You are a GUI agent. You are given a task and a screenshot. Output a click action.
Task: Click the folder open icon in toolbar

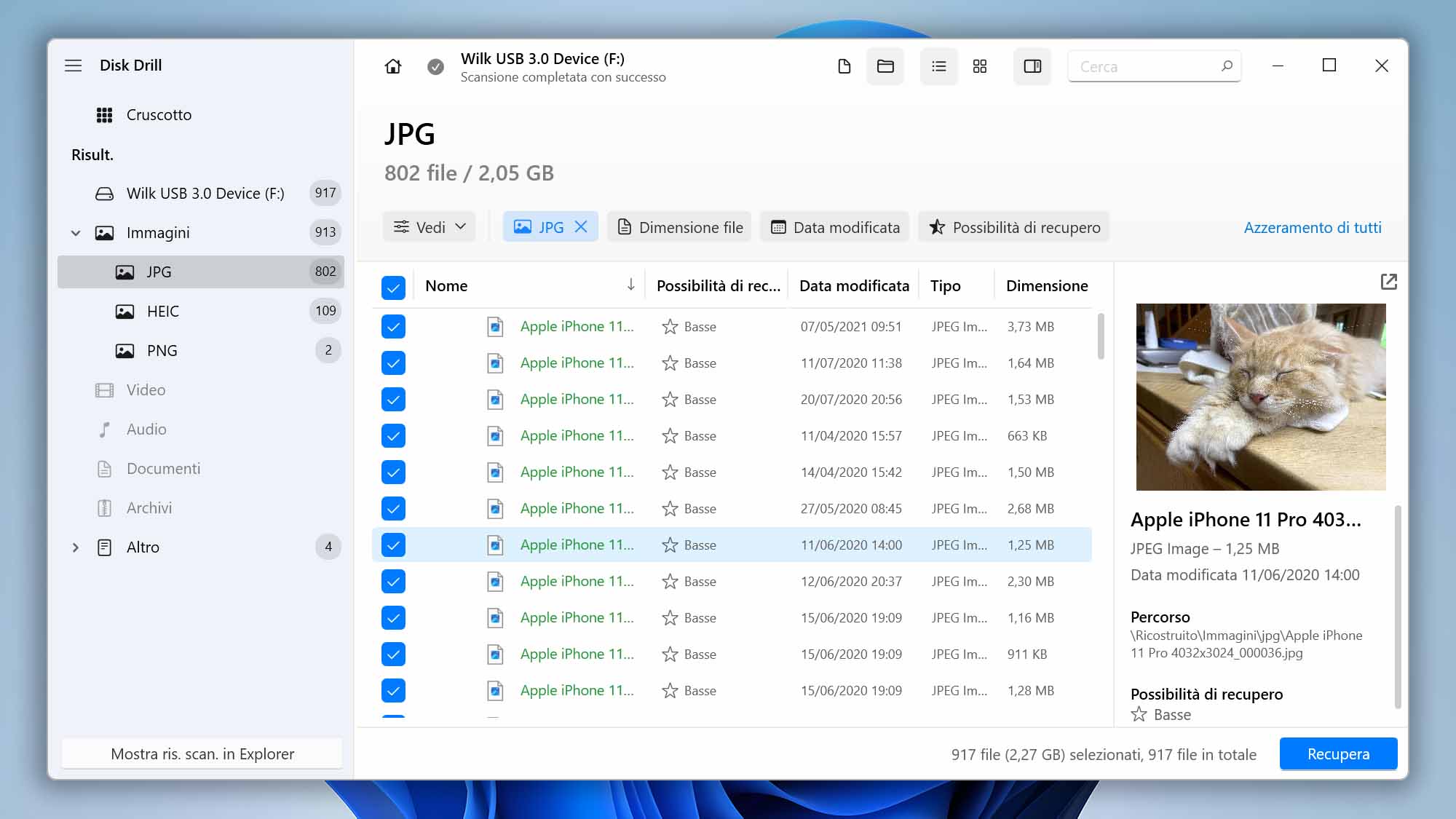pyautogui.click(x=885, y=65)
